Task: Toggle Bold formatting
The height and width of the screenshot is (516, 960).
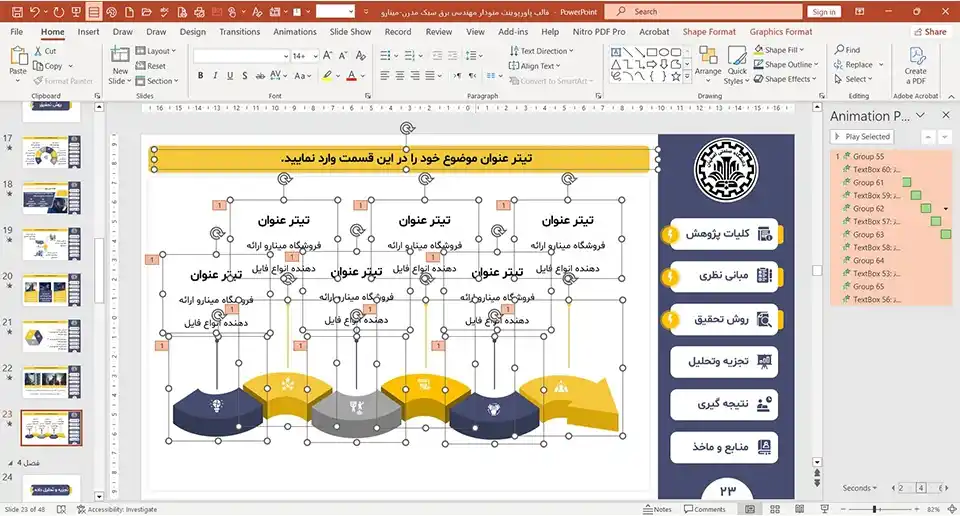Action: (x=200, y=75)
